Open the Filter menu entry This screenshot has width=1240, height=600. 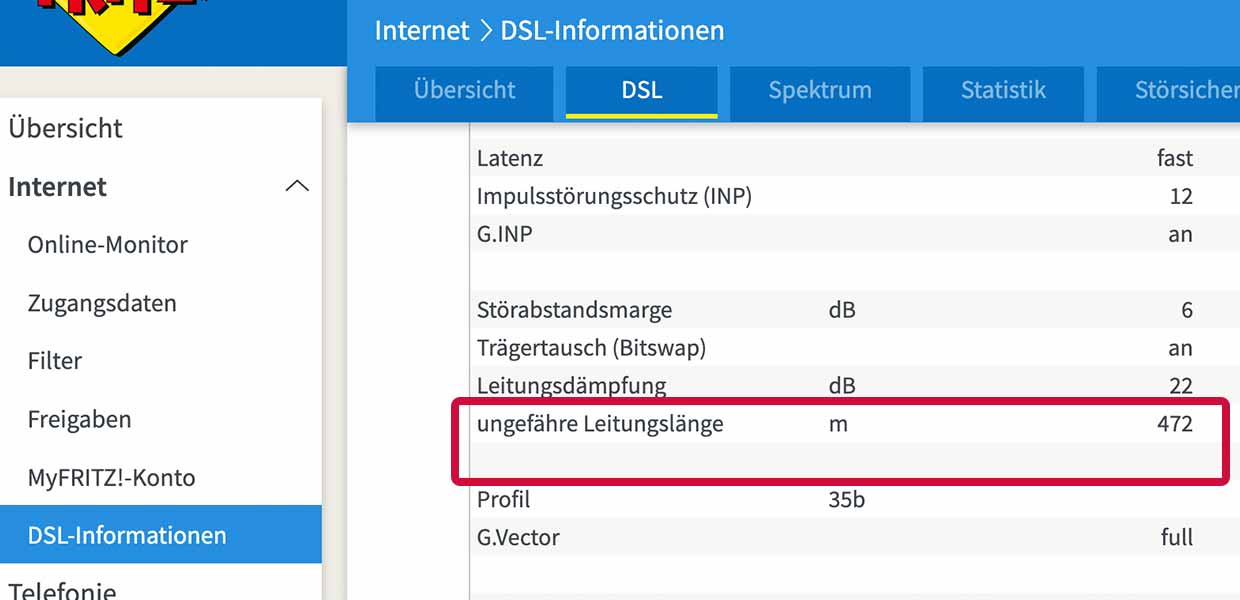(55, 361)
